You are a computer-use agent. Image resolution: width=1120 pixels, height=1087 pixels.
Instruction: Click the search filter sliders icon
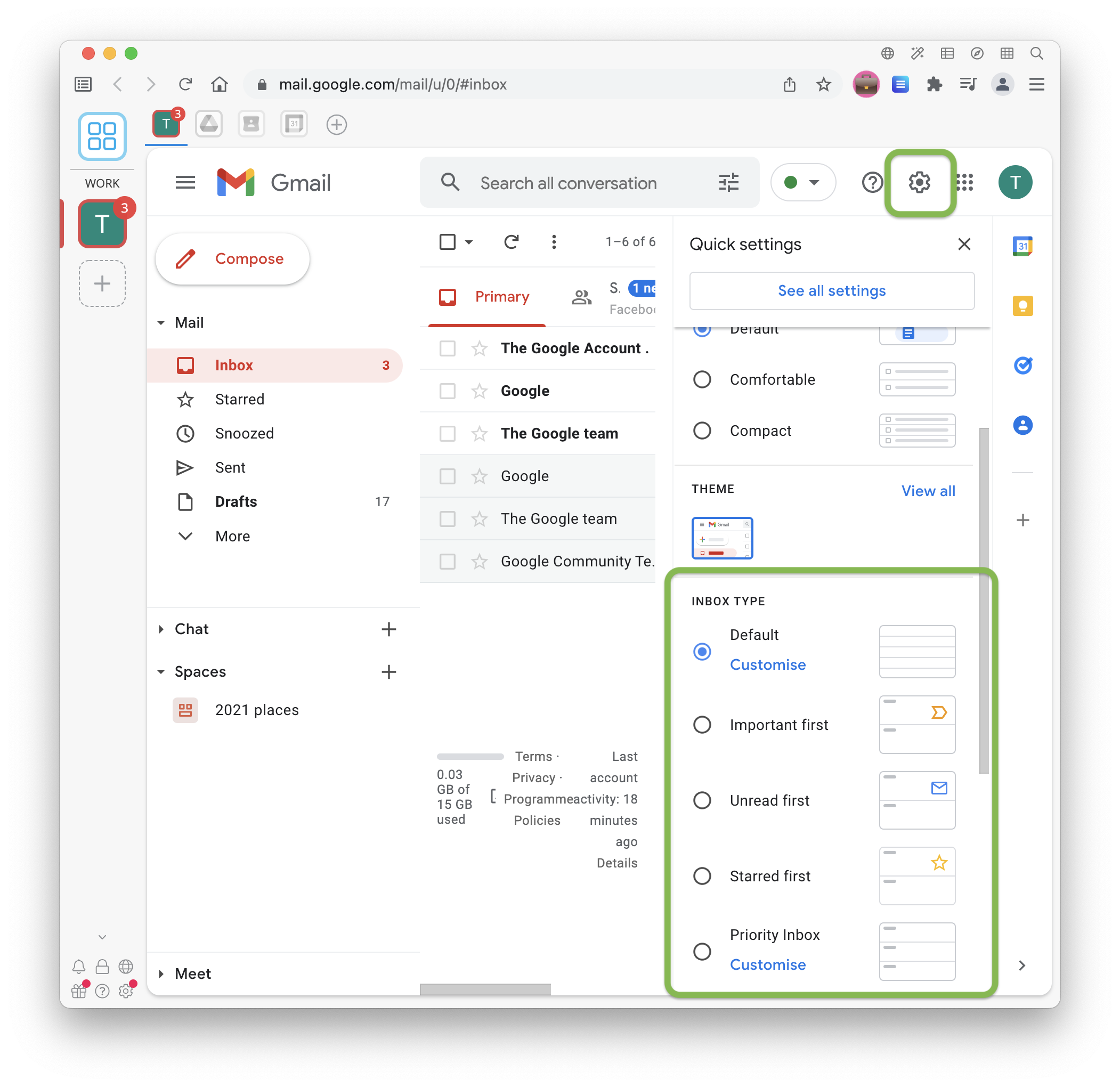(728, 182)
